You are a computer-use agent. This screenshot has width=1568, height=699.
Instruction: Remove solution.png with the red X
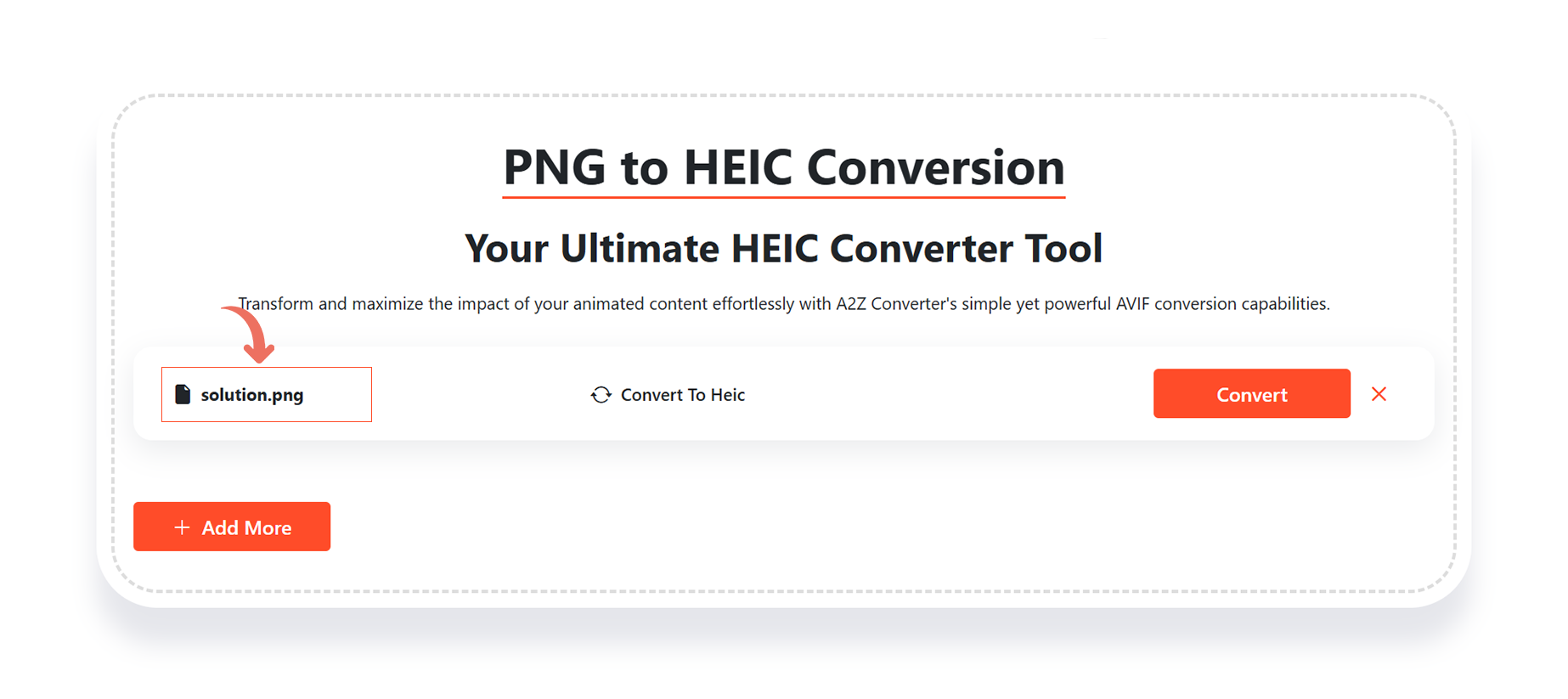tap(1379, 394)
